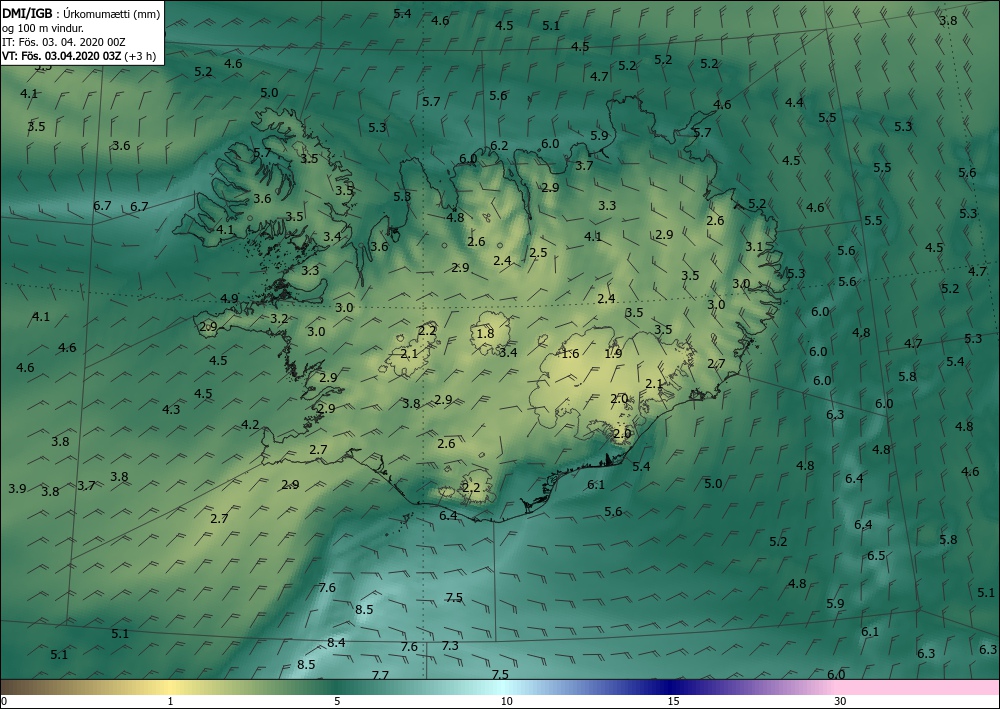
Task: Click the 1.8 value on the central glacier
Action: click(485, 333)
